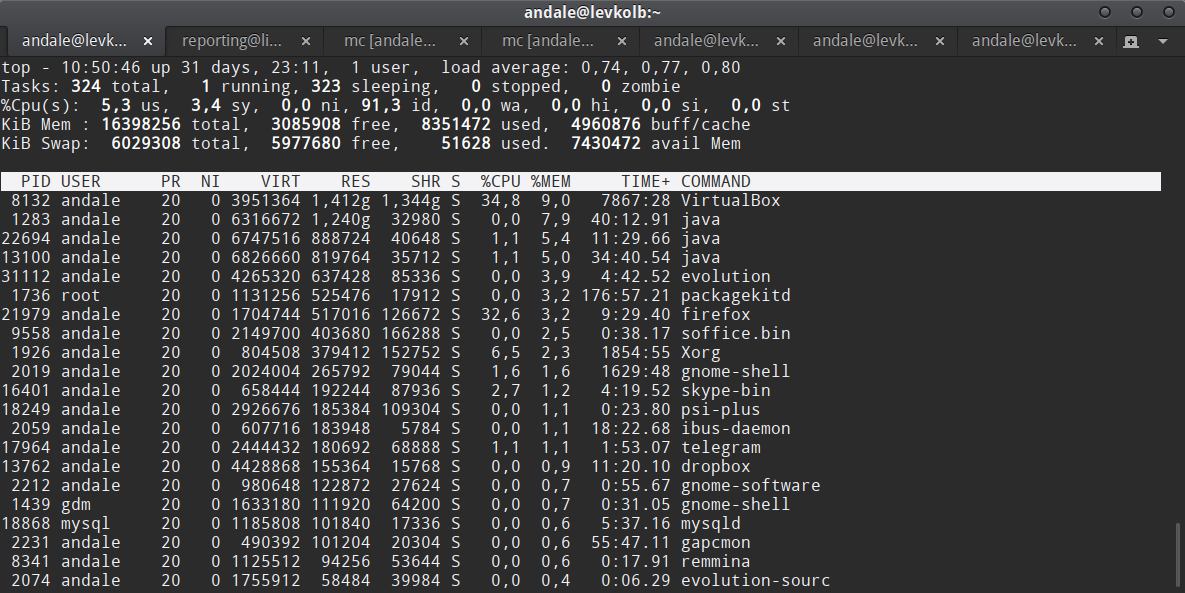1185x593 pixels.
Task: Click the terminal vertical scrollbar
Action: (1176, 557)
